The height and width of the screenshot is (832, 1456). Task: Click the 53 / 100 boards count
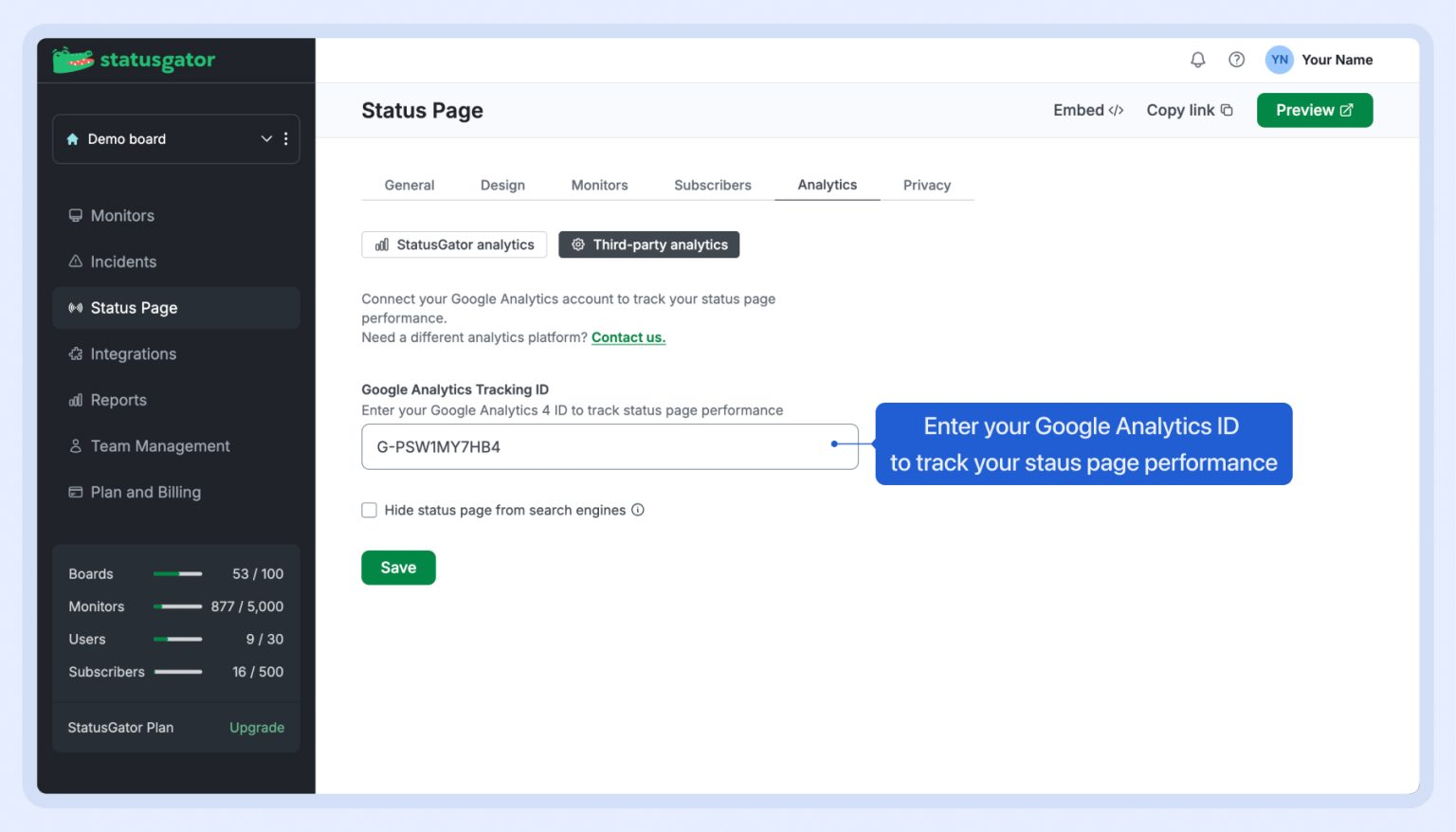[x=258, y=574]
